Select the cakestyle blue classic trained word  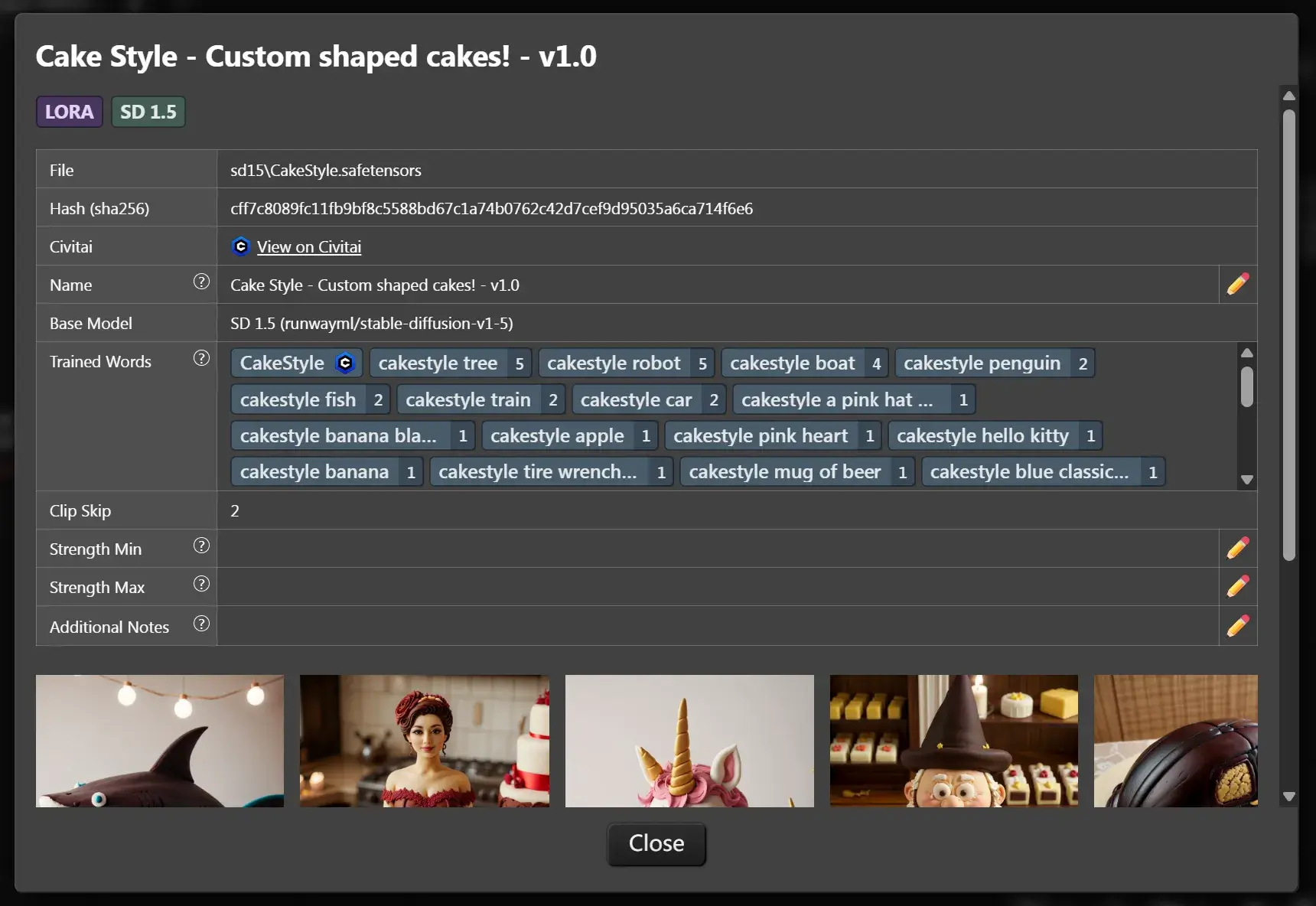(1043, 471)
